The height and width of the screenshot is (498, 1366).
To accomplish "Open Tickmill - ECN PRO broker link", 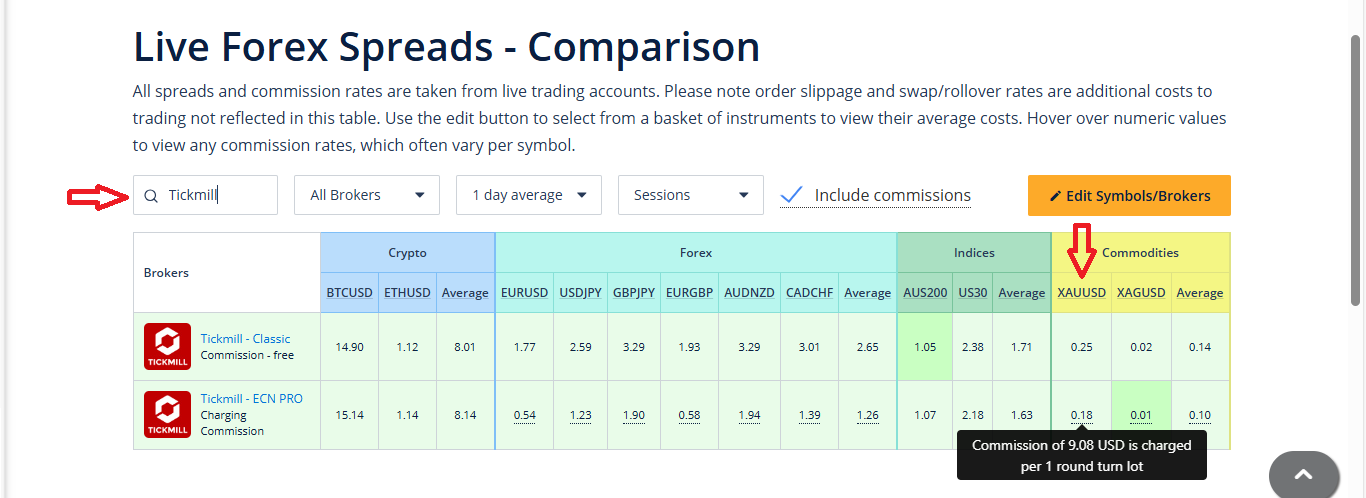I will tap(252, 398).
